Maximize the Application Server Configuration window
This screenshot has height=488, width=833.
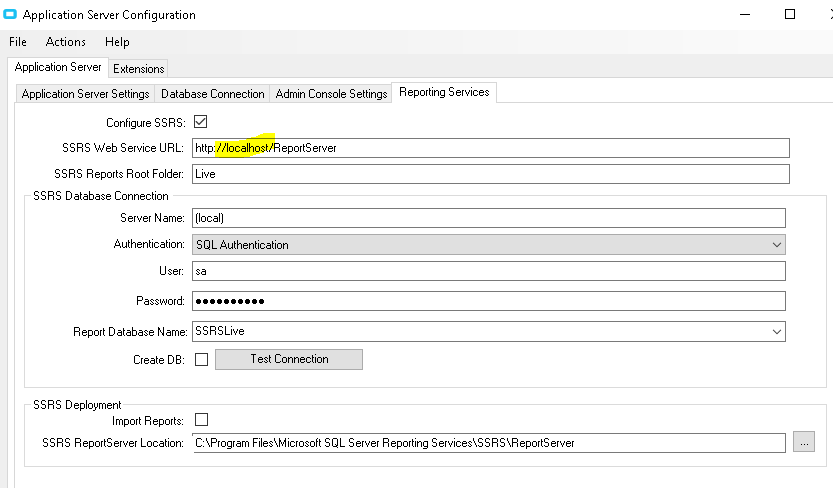pyautogui.click(x=790, y=14)
